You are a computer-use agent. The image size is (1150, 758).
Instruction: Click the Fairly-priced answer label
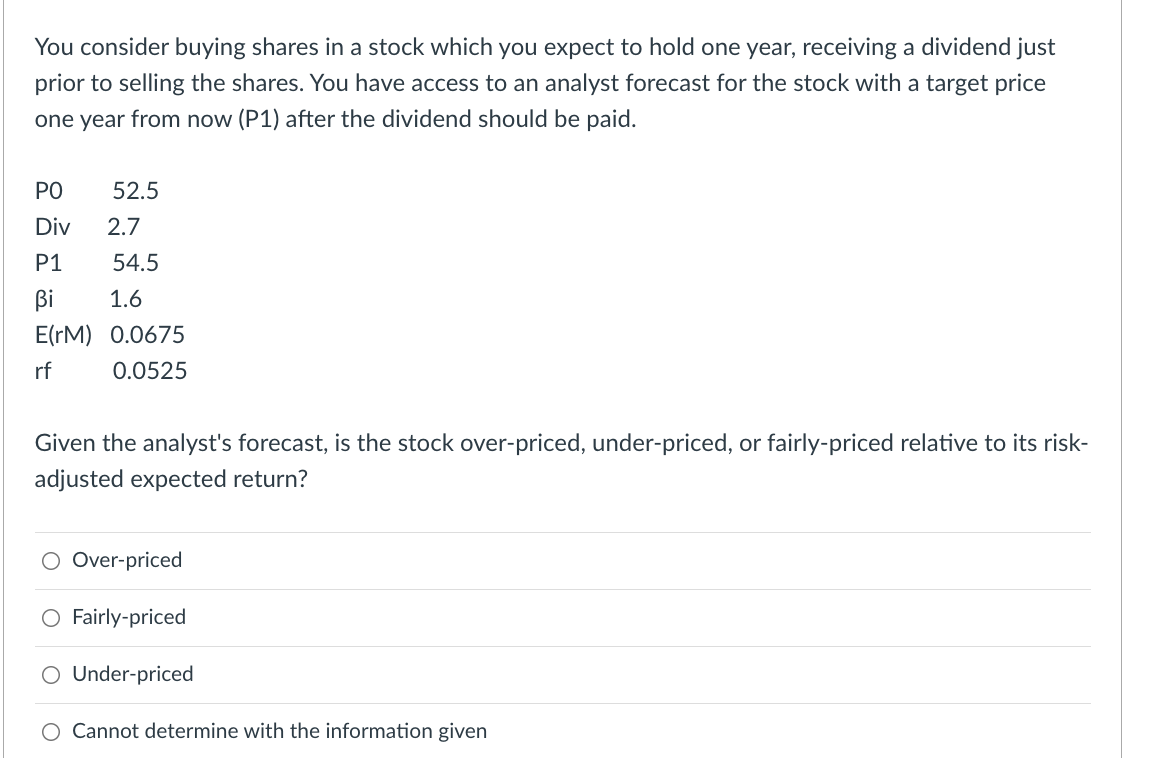tap(128, 618)
